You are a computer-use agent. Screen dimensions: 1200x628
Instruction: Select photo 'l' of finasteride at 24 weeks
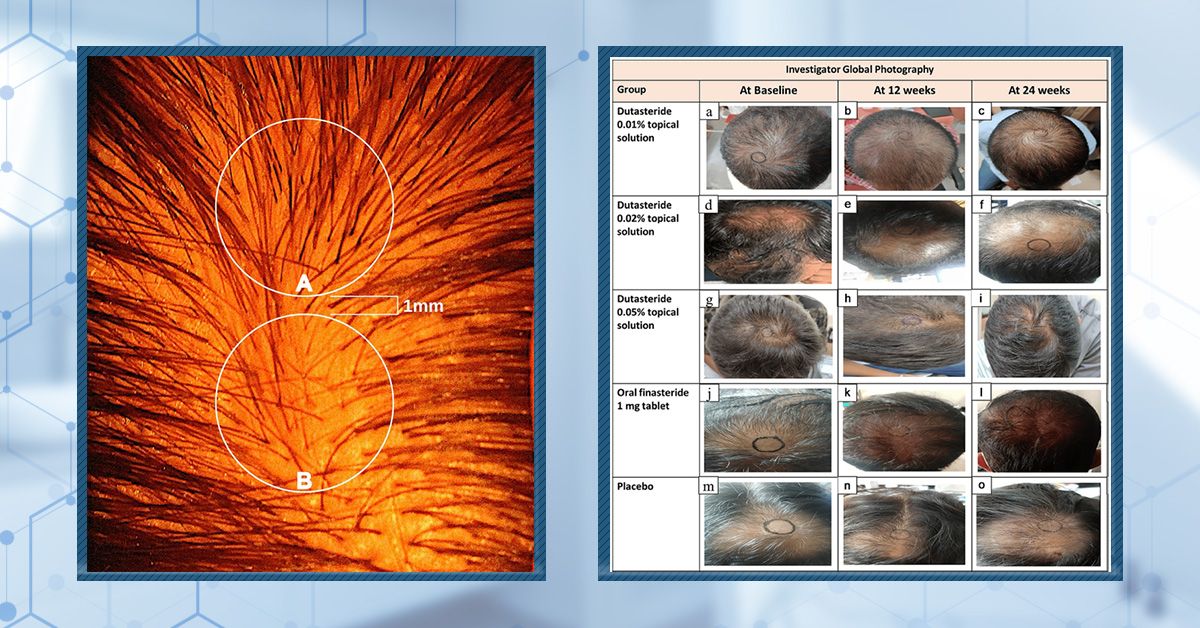(1039, 430)
